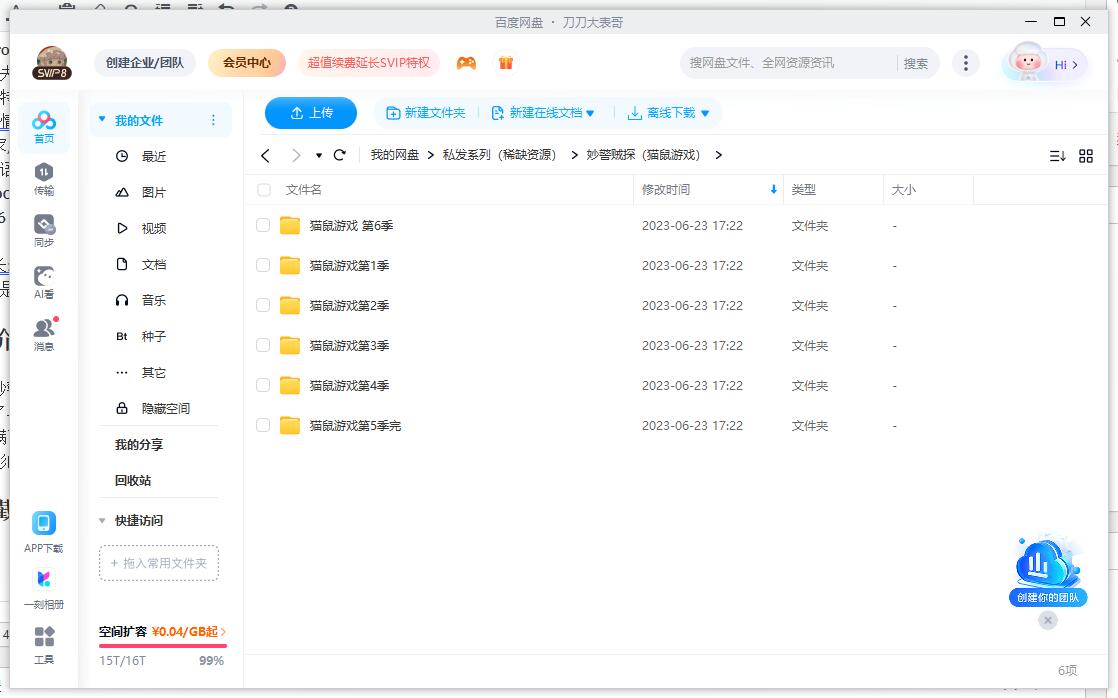The height and width of the screenshot is (698, 1118).
Task: Open 会员中心 membership center
Action: [245, 62]
